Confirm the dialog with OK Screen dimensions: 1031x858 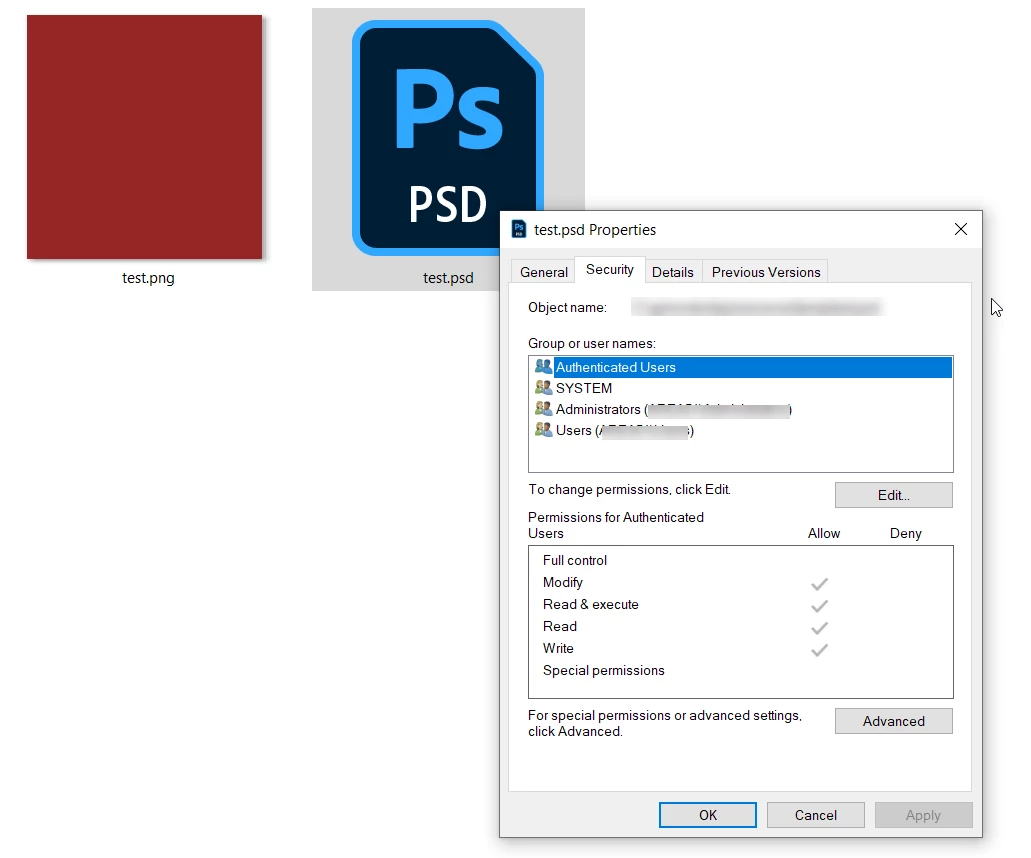tap(707, 815)
